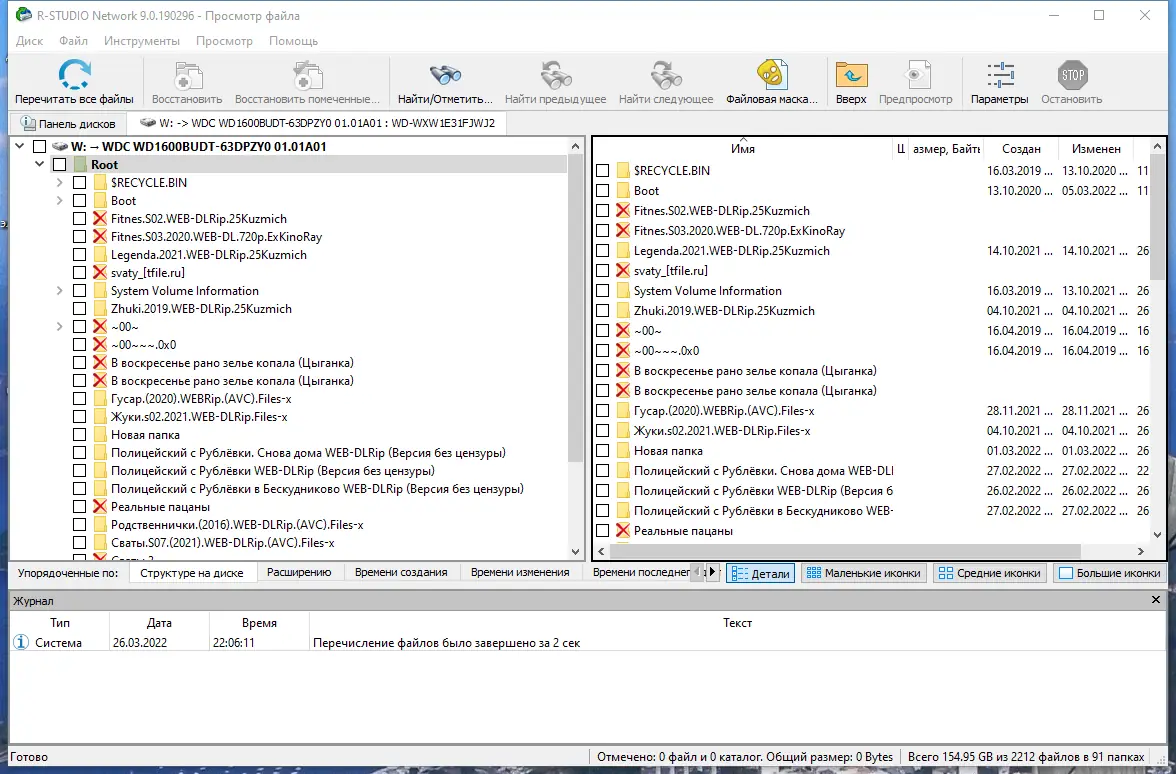1176x774 pixels.
Task: Click red X icon of svaty_[tfile.ru] in tree
Action: (100, 272)
